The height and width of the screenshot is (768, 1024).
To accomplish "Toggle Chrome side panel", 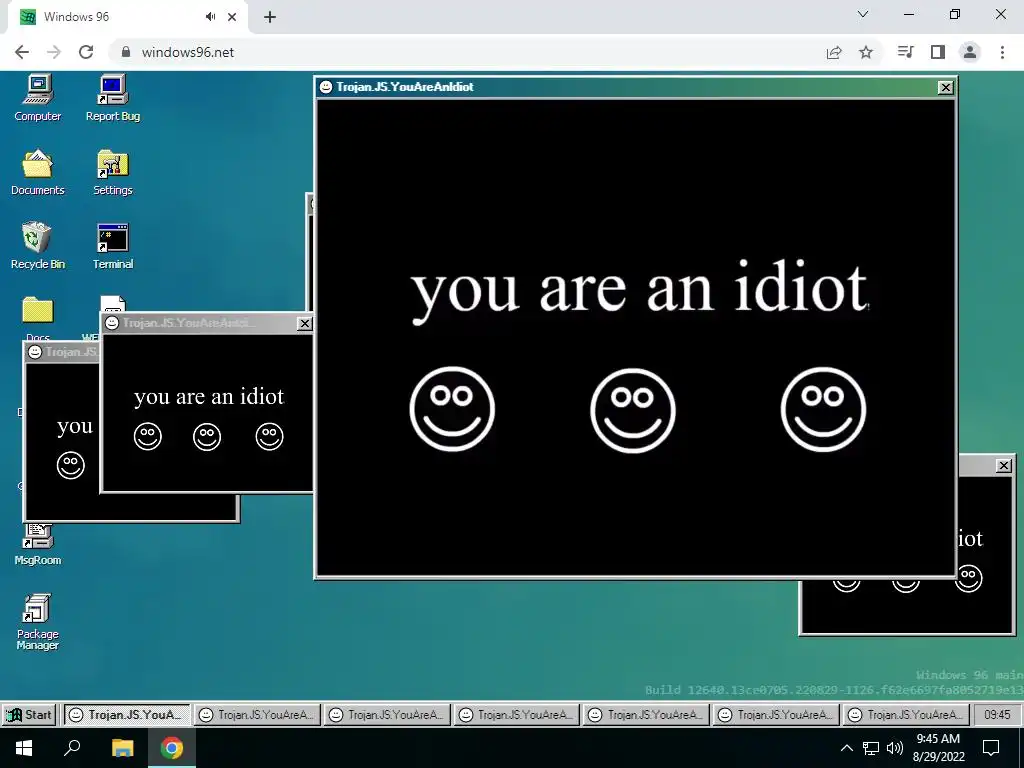I will [938, 52].
